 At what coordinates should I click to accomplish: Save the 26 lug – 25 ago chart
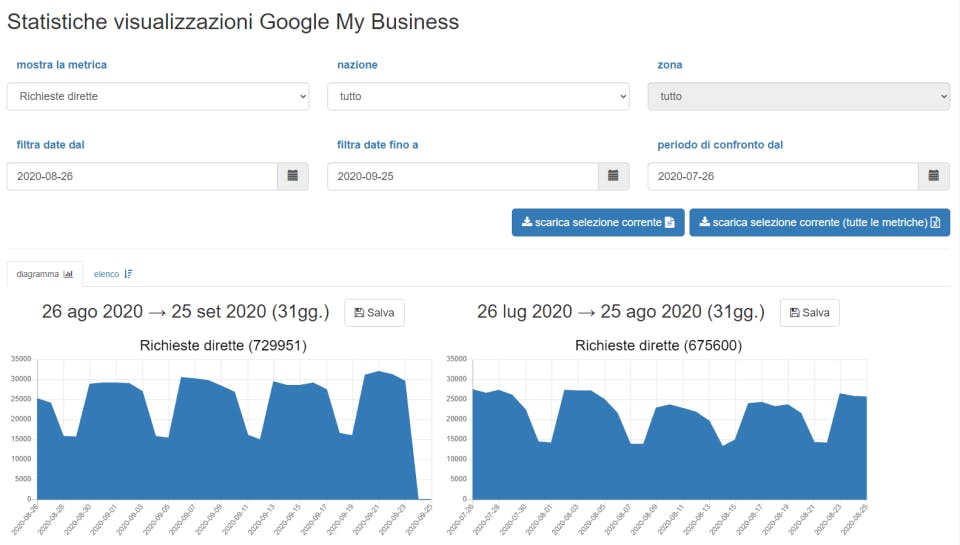[x=809, y=312]
